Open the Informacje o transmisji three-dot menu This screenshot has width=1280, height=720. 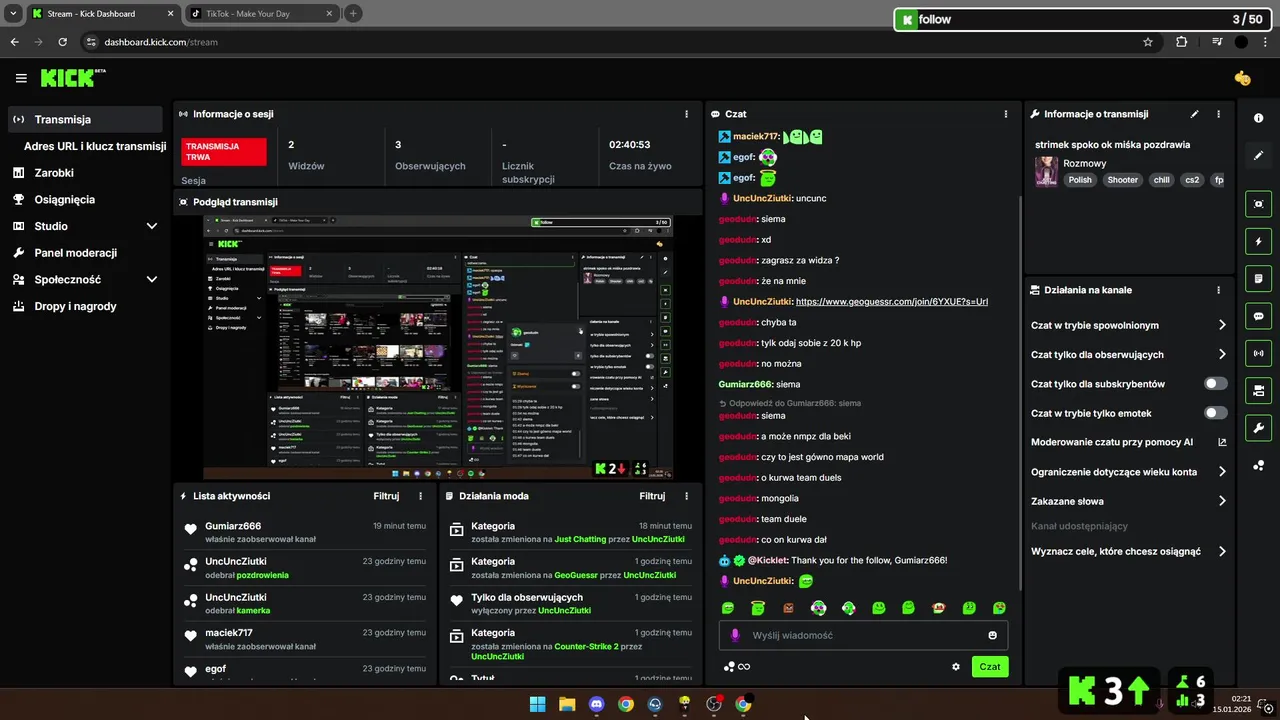[x=1218, y=114]
